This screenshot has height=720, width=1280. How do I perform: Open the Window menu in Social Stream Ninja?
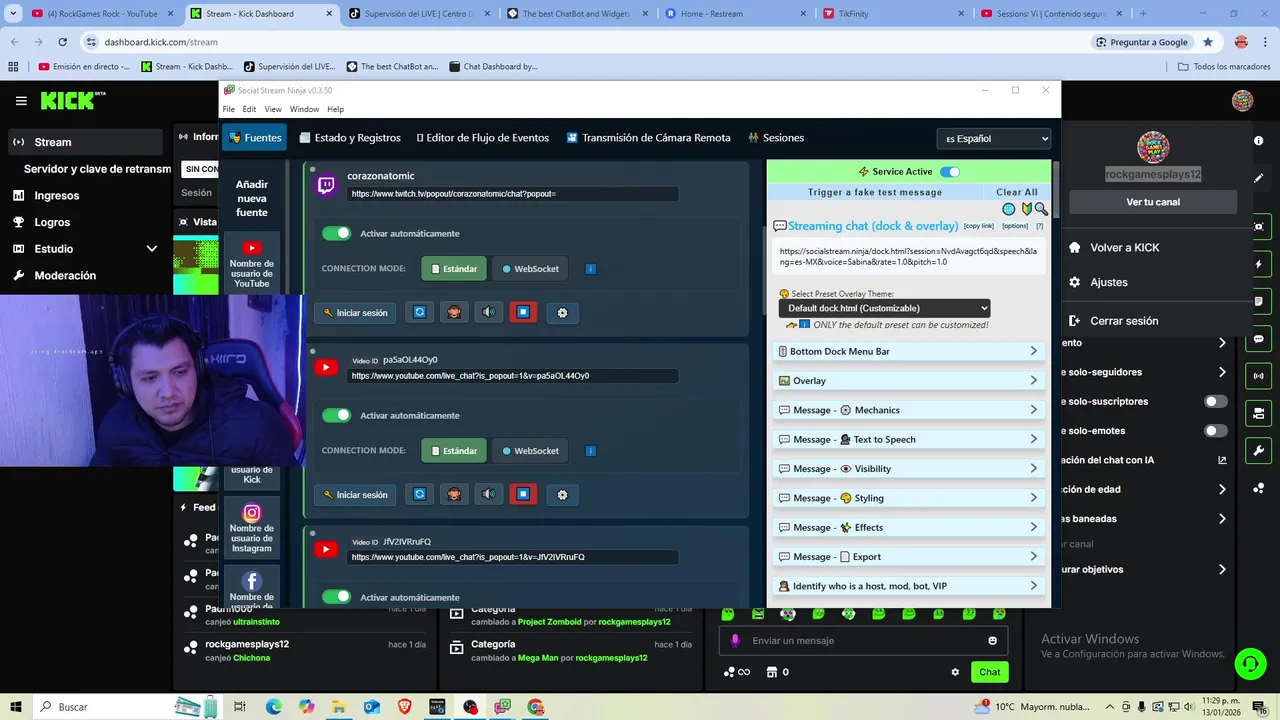[304, 109]
